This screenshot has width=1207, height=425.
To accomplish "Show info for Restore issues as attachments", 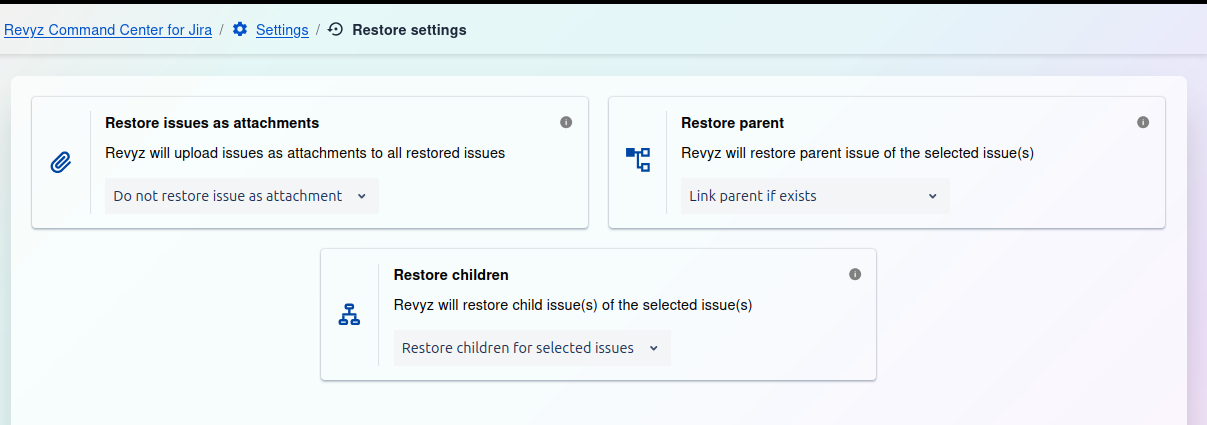I will coord(566,122).
